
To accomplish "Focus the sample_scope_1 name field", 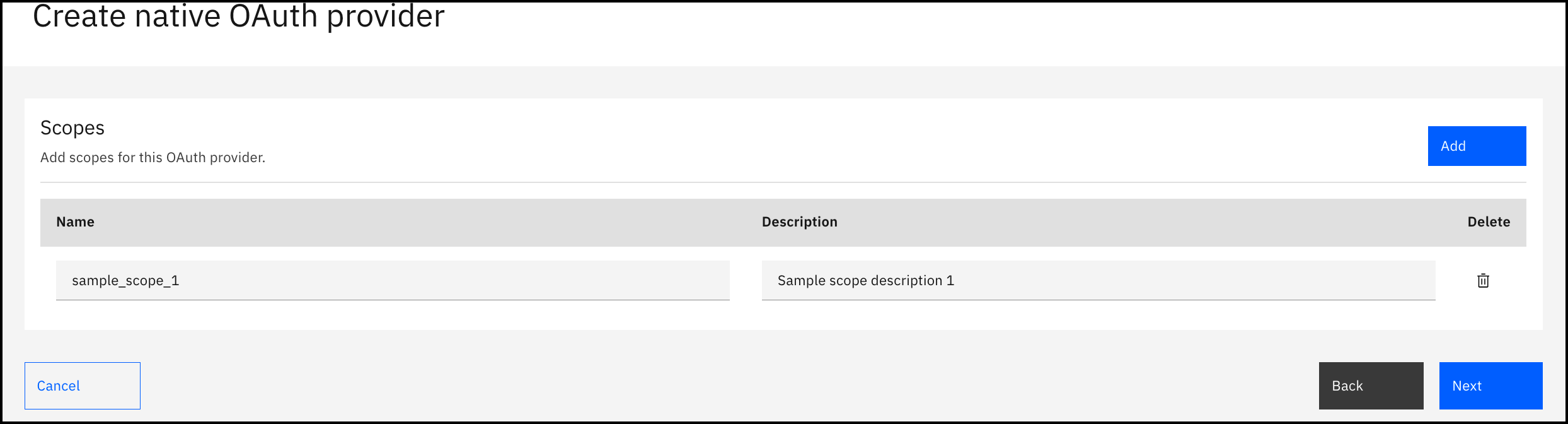I will click(x=392, y=281).
